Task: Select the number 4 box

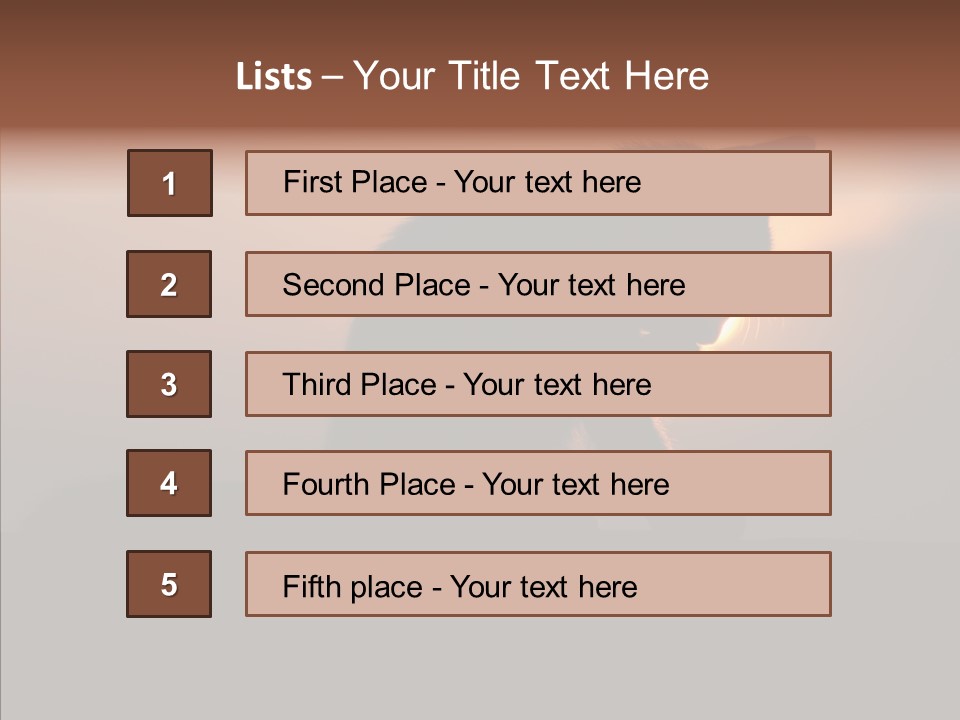Action: [x=169, y=484]
